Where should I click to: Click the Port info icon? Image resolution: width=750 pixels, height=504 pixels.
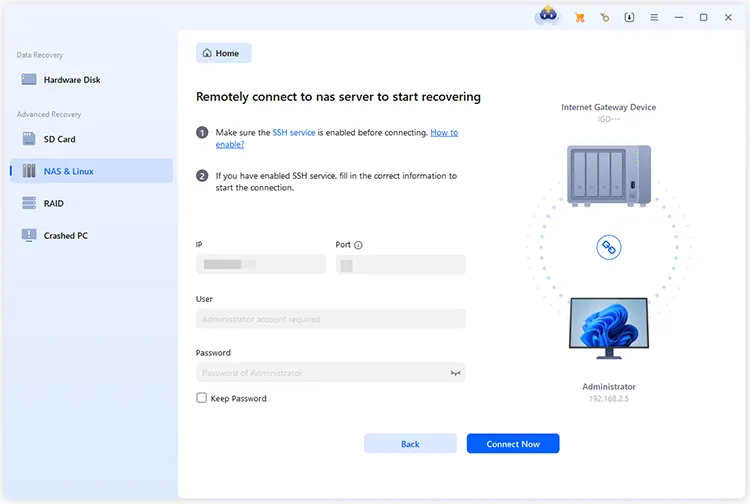(358, 245)
